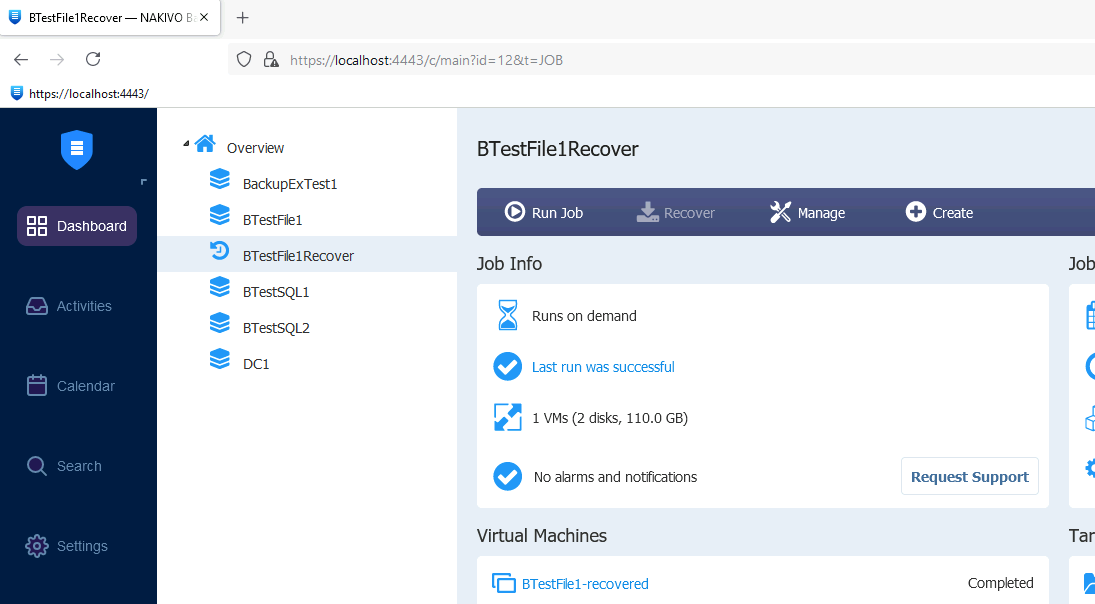
Task: Click the site security padlock icon
Action: [270, 59]
